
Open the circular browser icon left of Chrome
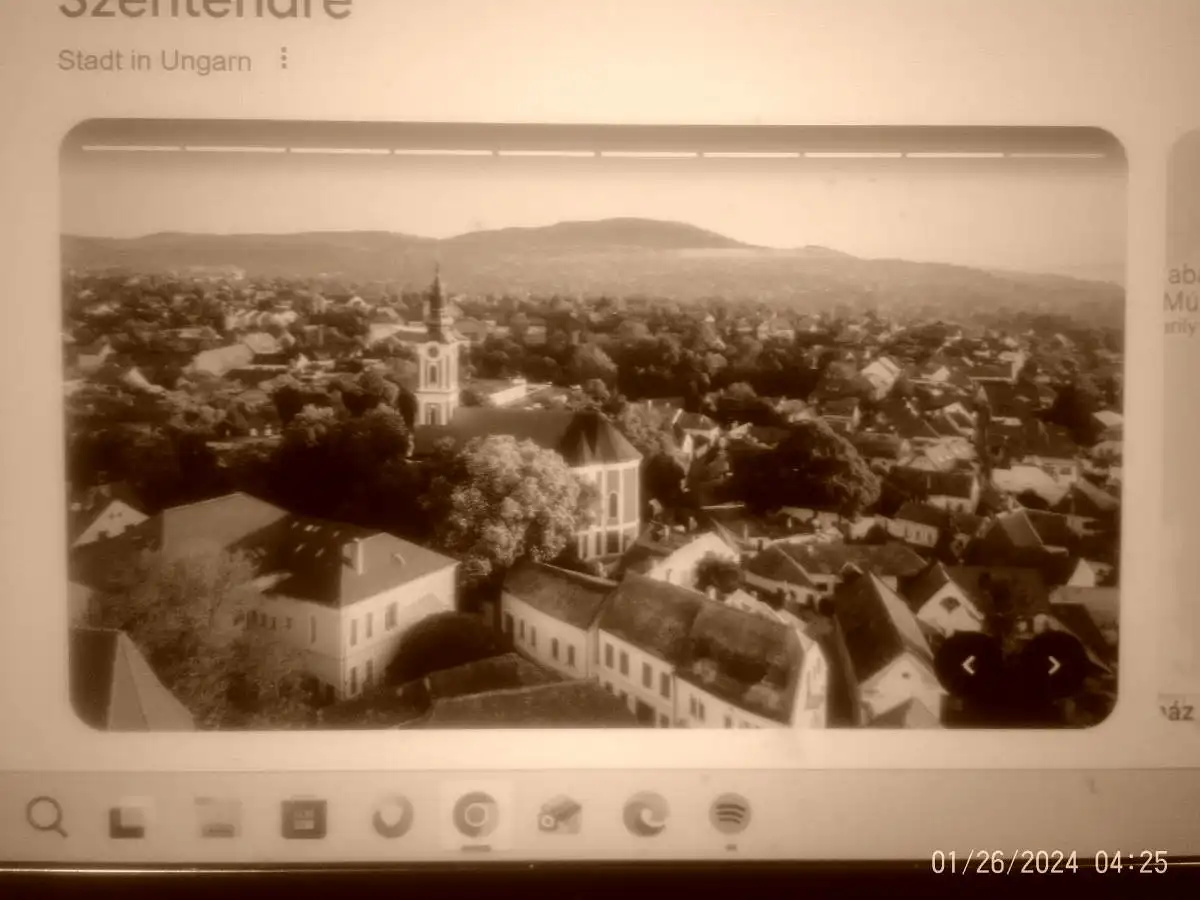393,817
